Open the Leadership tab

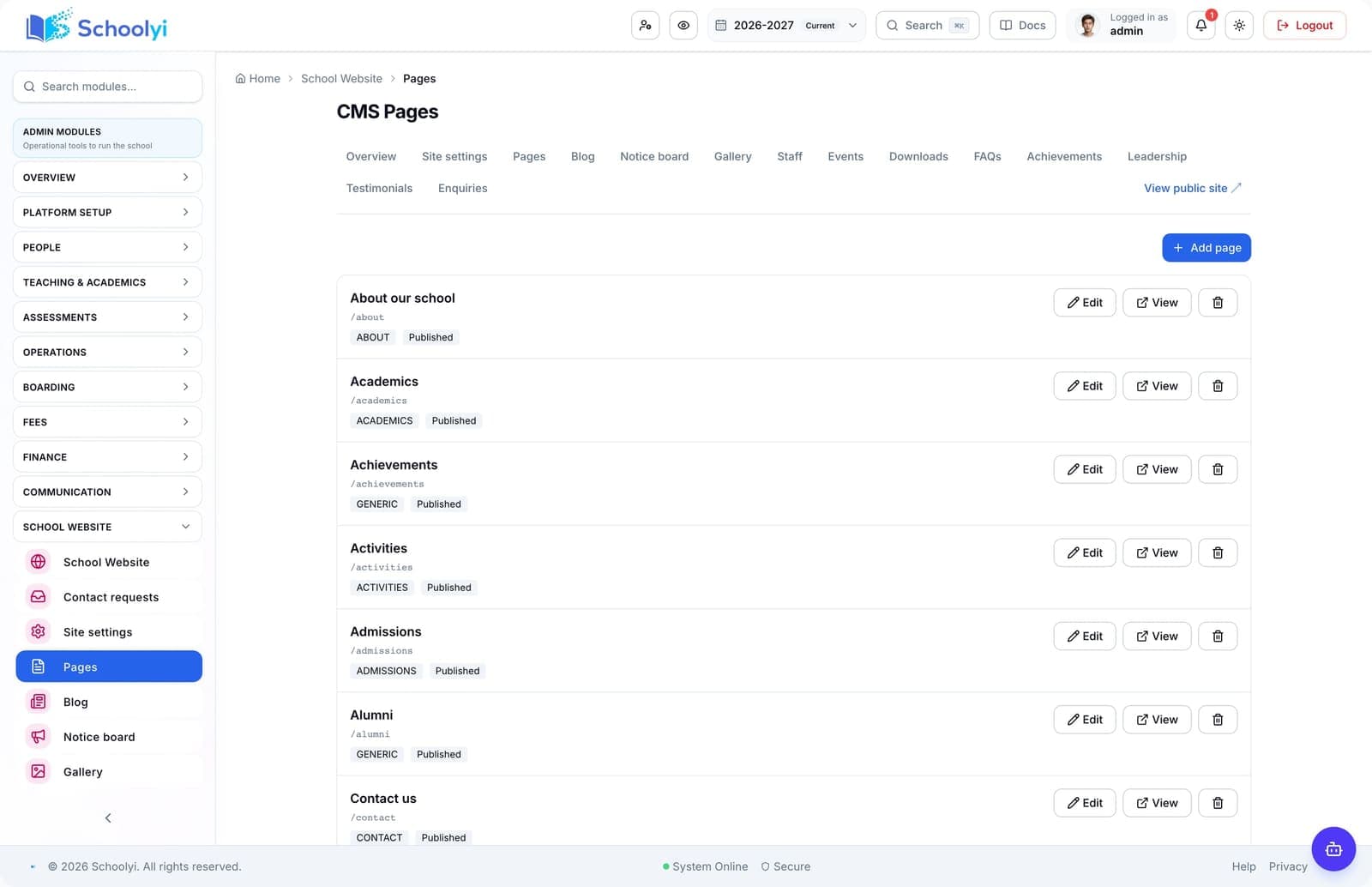pyautogui.click(x=1157, y=156)
